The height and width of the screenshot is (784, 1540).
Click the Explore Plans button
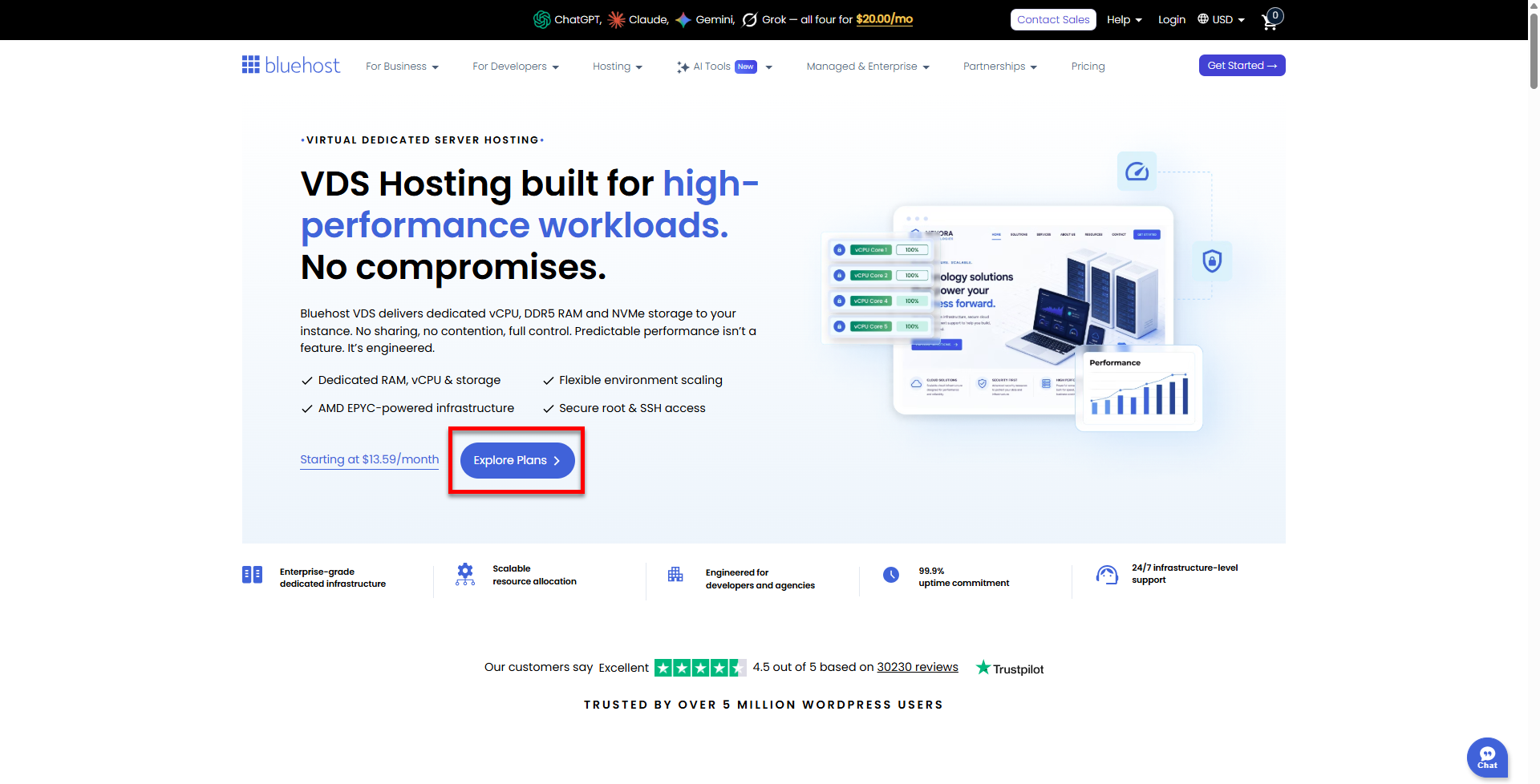pos(517,460)
